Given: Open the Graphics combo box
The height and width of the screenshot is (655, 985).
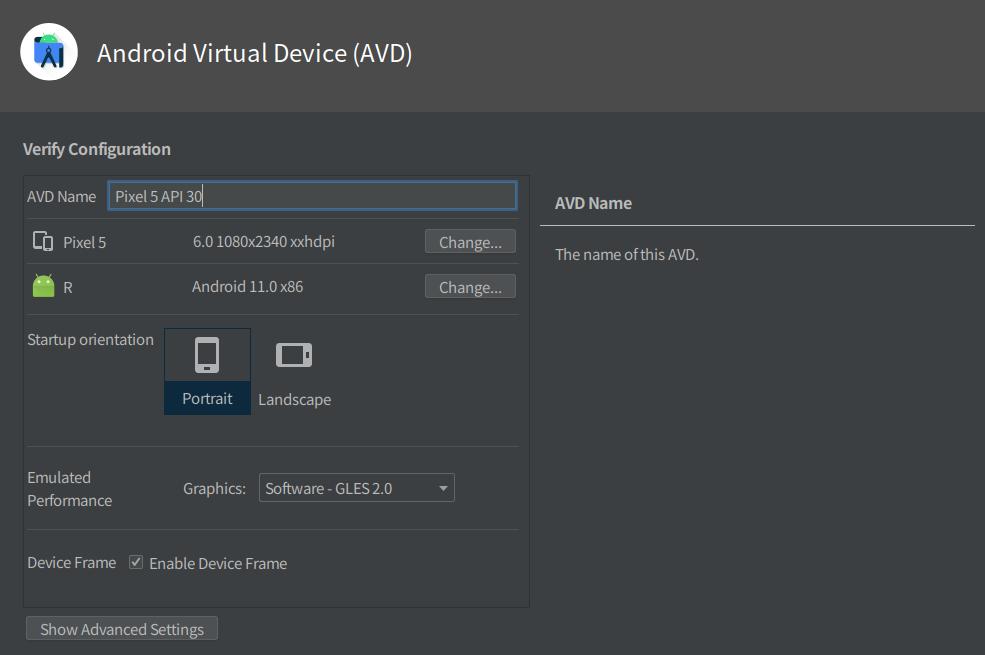Looking at the screenshot, I should (x=356, y=487).
